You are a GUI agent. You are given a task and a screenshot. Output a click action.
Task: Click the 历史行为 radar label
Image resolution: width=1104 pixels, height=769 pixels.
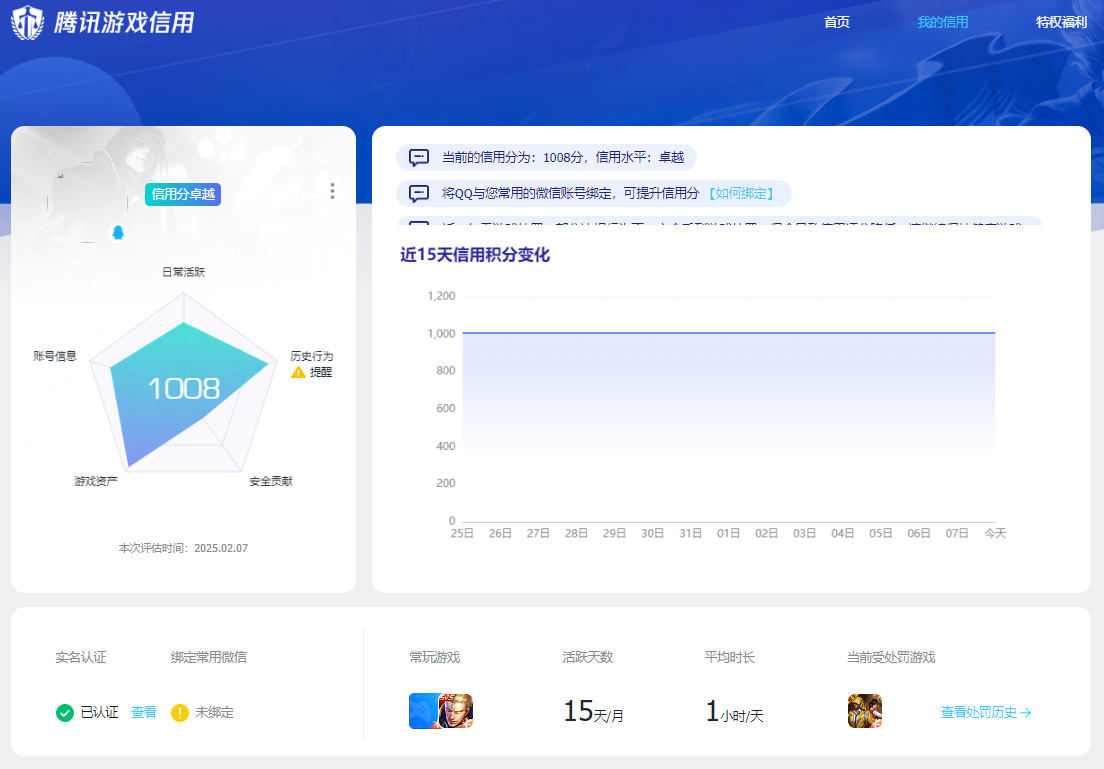(x=312, y=356)
